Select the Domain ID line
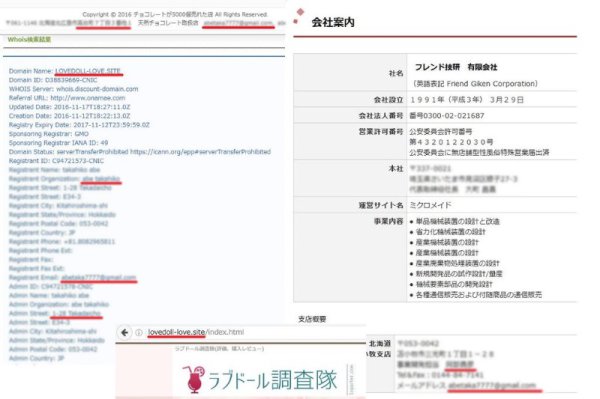600x399 pixels. (53, 80)
